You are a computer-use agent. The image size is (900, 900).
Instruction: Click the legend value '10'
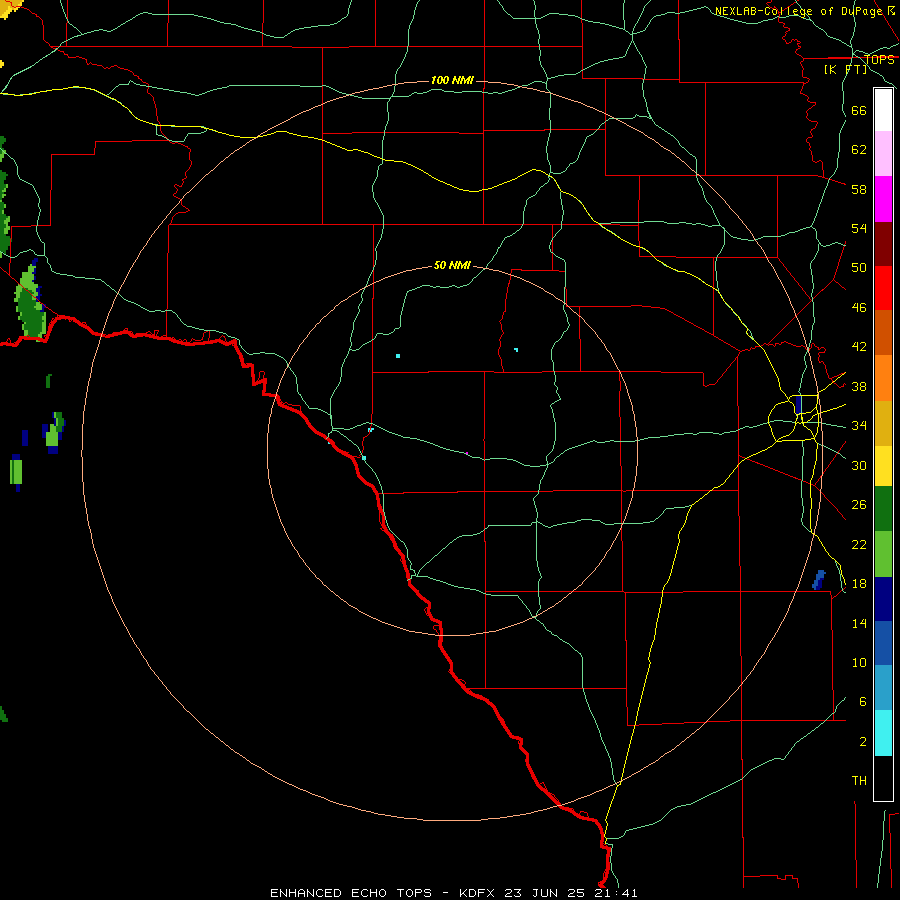tap(859, 663)
